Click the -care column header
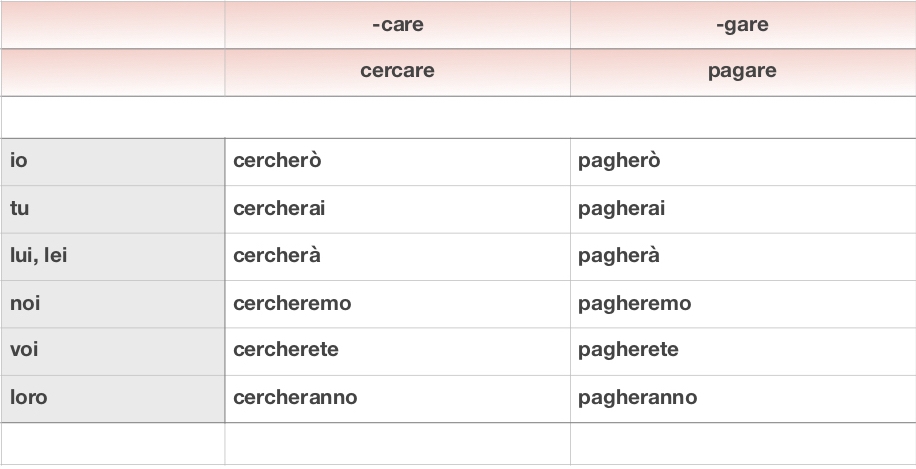 pos(397,25)
